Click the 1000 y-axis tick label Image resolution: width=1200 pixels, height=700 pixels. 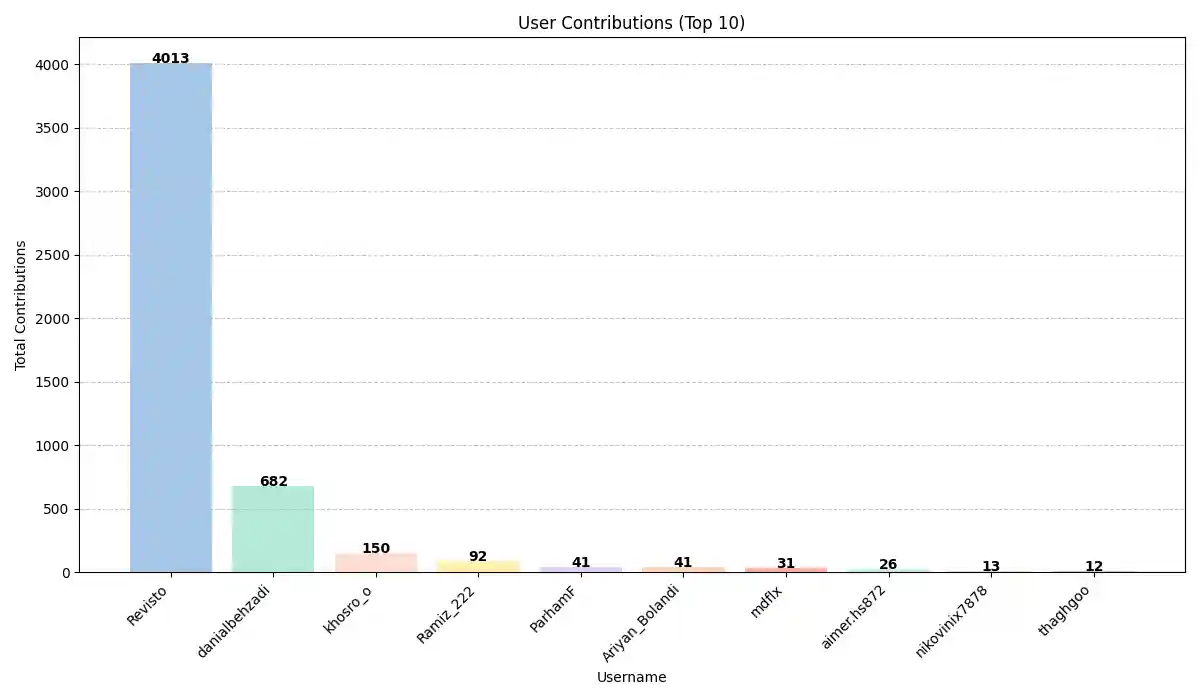pos(54,446)
